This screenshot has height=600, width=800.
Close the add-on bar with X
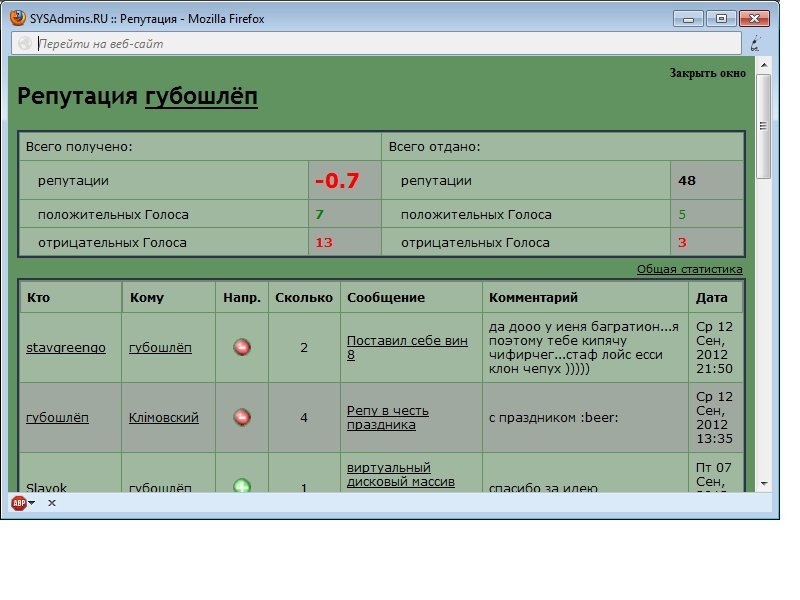[52, 503]
